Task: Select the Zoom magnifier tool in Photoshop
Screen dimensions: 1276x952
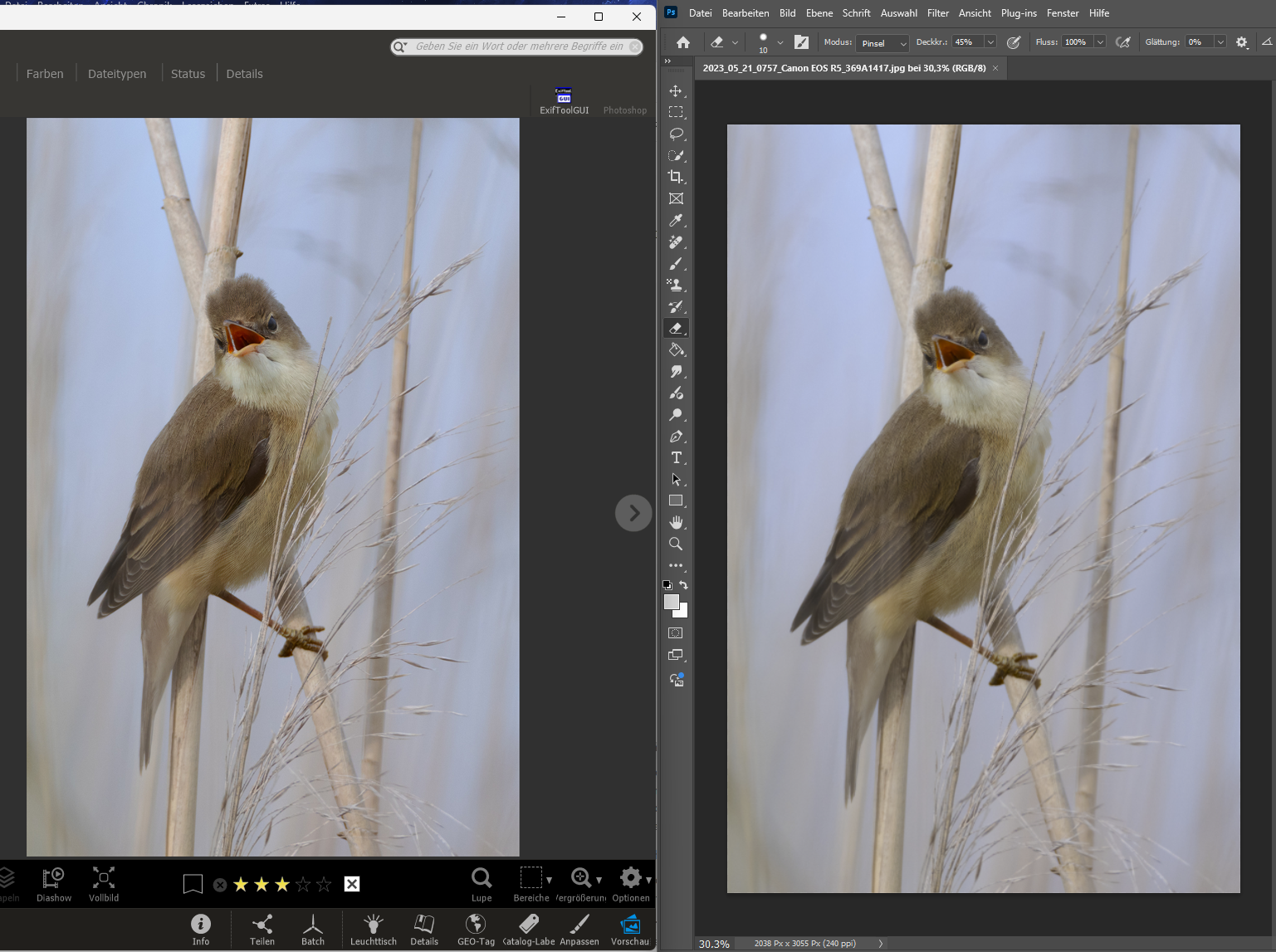Action: click(676, 544)
